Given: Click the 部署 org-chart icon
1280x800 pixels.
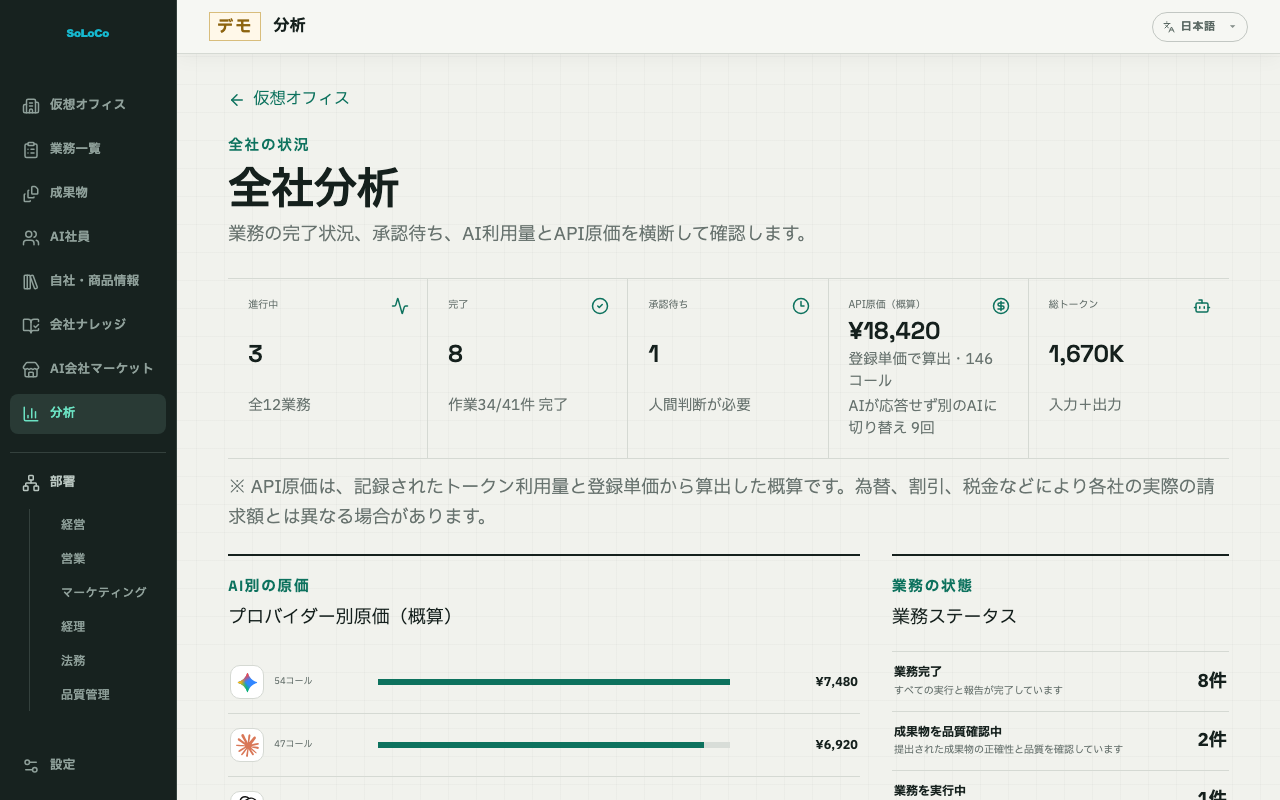Looking at the screenshot, I should pos(31,483).
